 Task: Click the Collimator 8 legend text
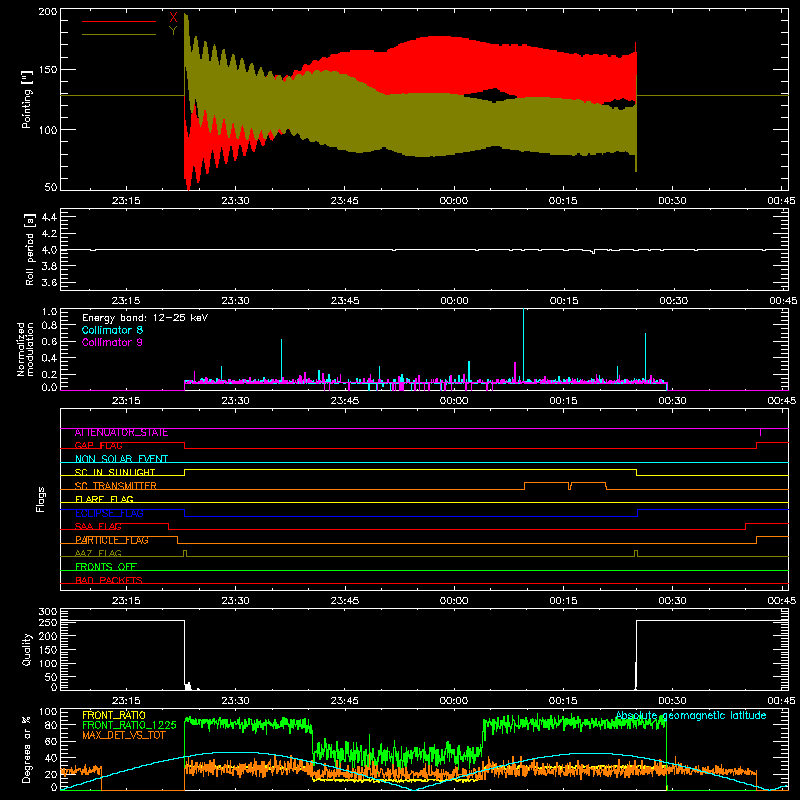(112, 330)
